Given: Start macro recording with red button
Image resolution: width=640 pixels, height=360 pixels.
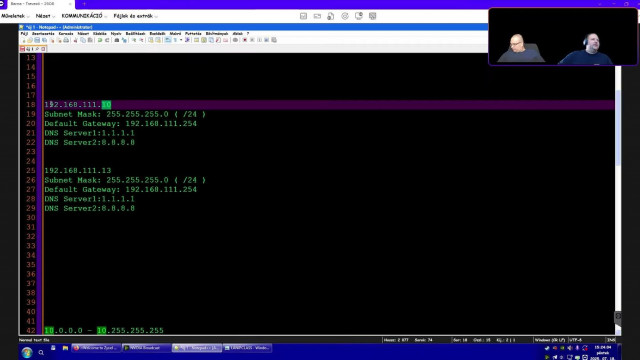Looking at the screenshot, I should 245,40.
